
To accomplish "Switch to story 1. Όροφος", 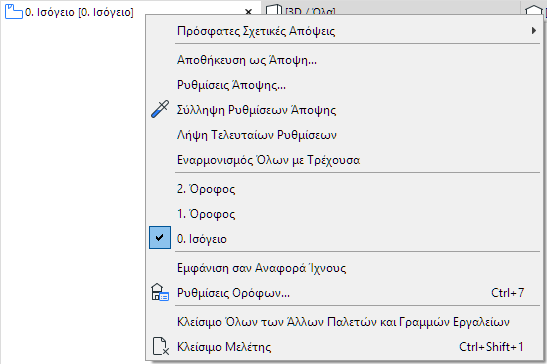I will tap(344, 214).
